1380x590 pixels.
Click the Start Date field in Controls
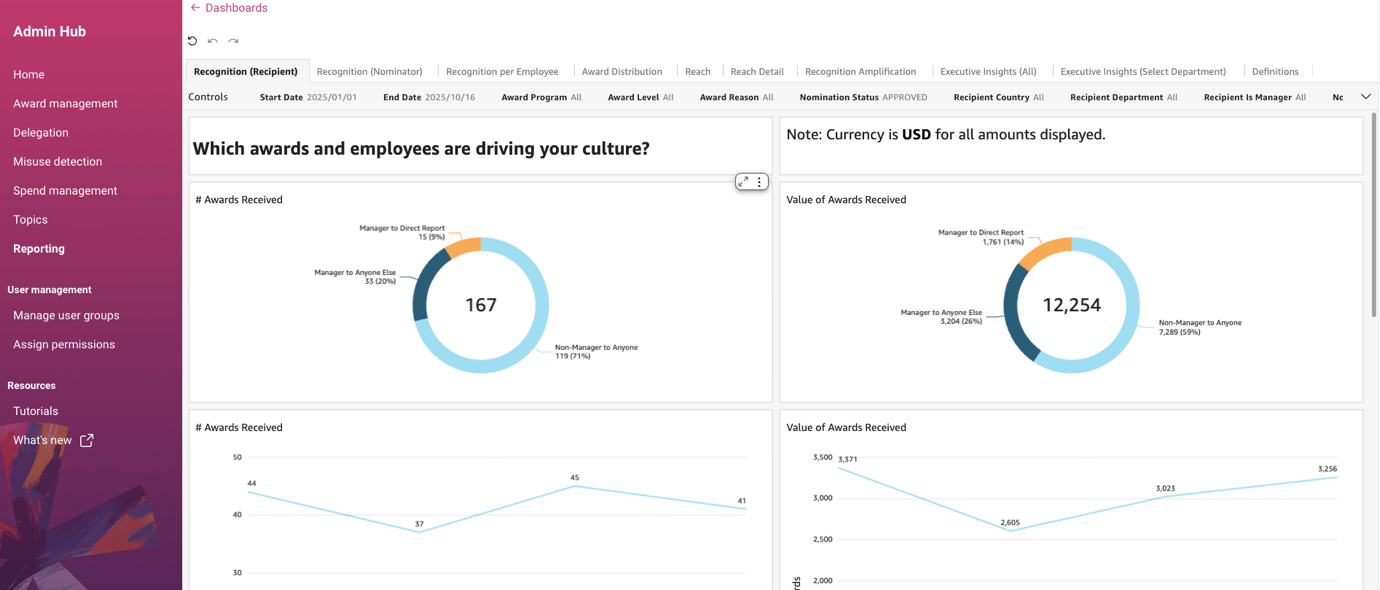[308, 97]
